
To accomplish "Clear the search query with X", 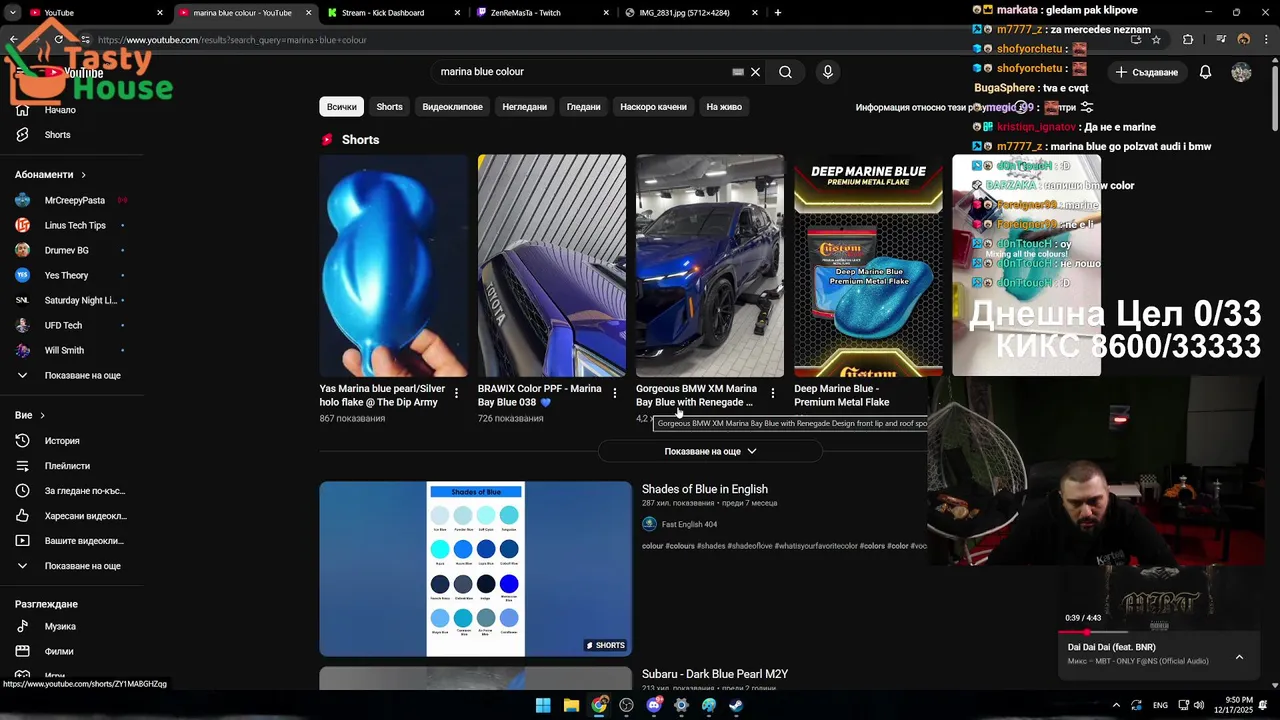I will point(756,72).
